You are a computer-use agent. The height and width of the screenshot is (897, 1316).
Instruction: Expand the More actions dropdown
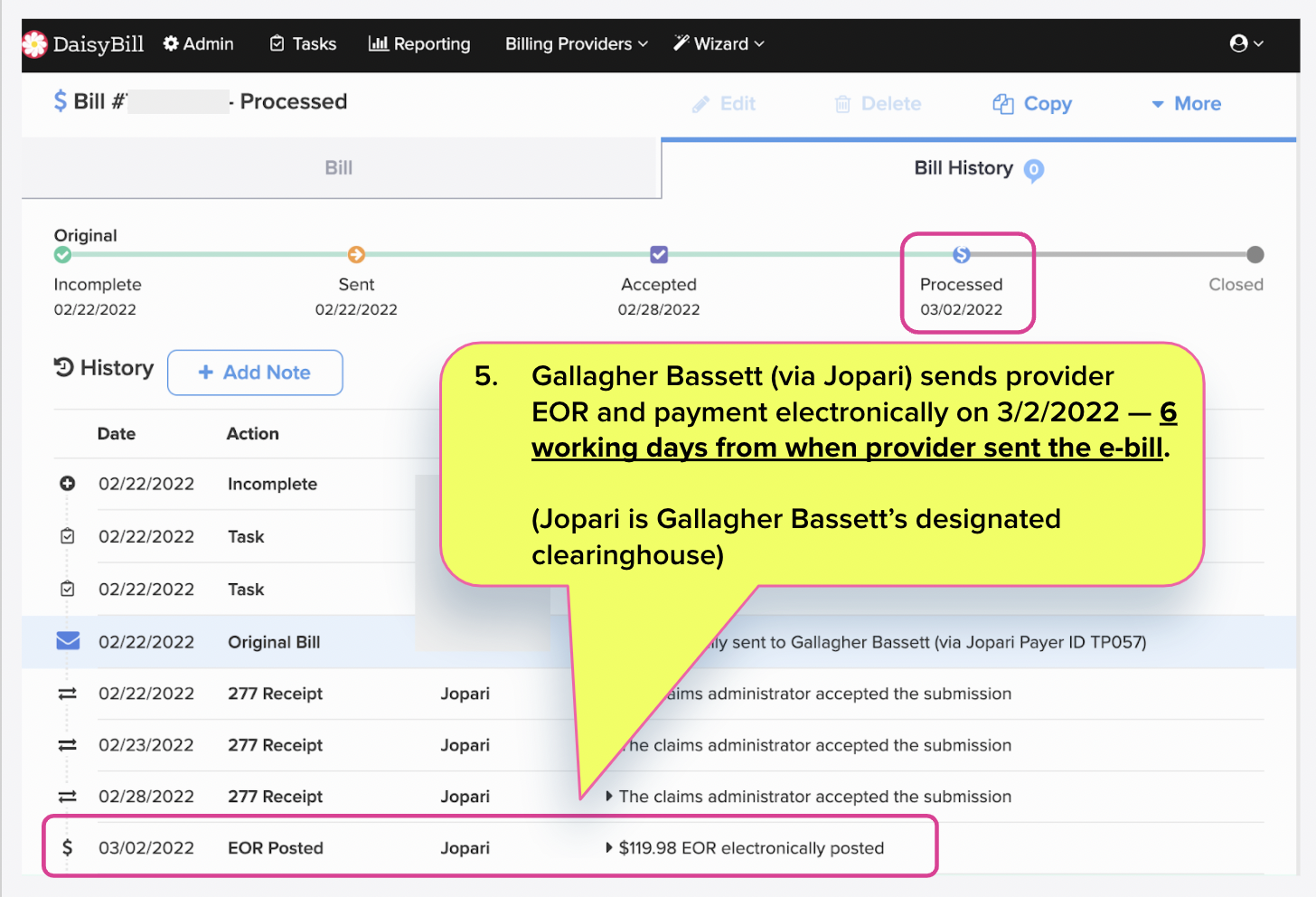click(1186, 104)
